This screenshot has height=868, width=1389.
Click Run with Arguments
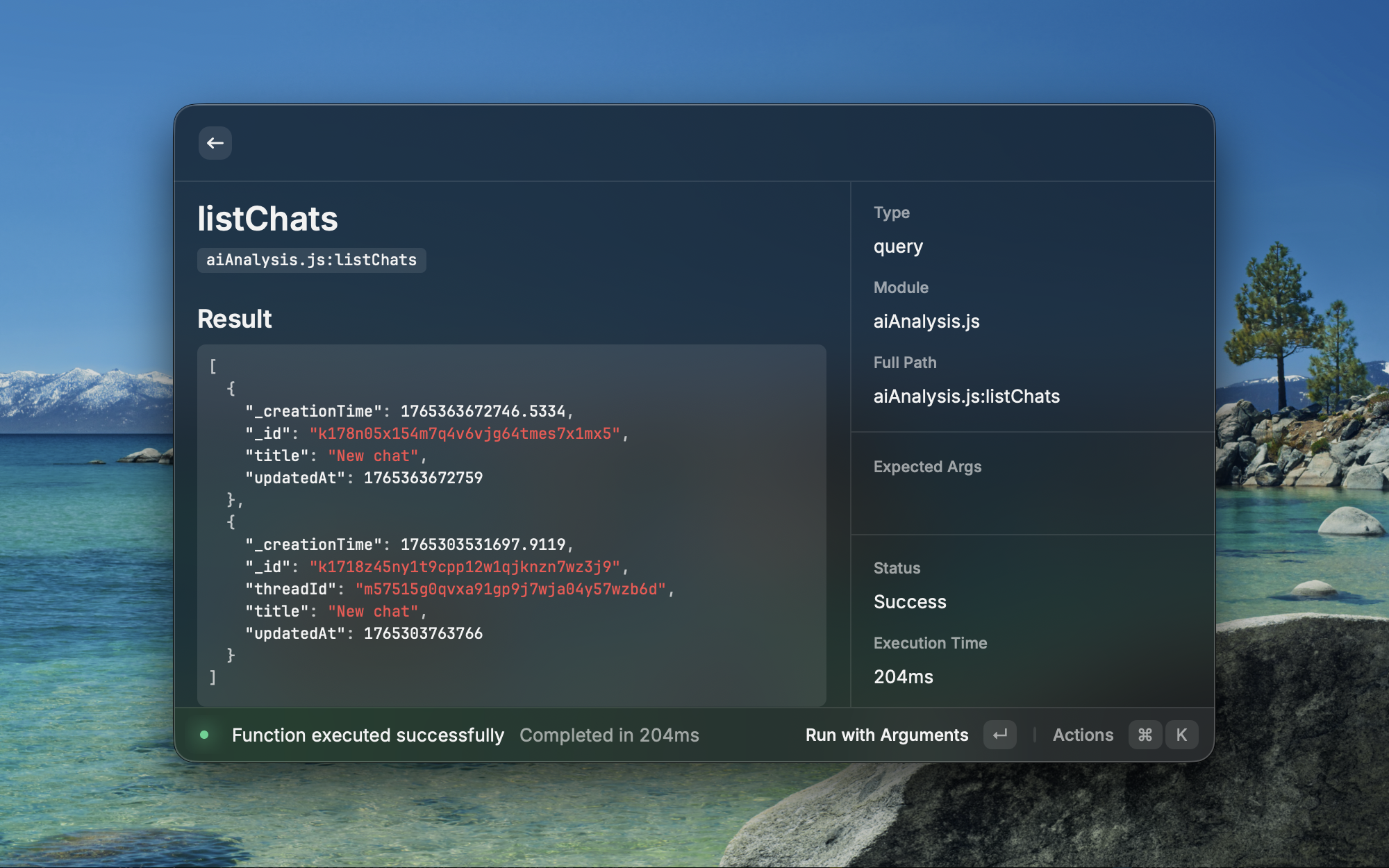886,735
